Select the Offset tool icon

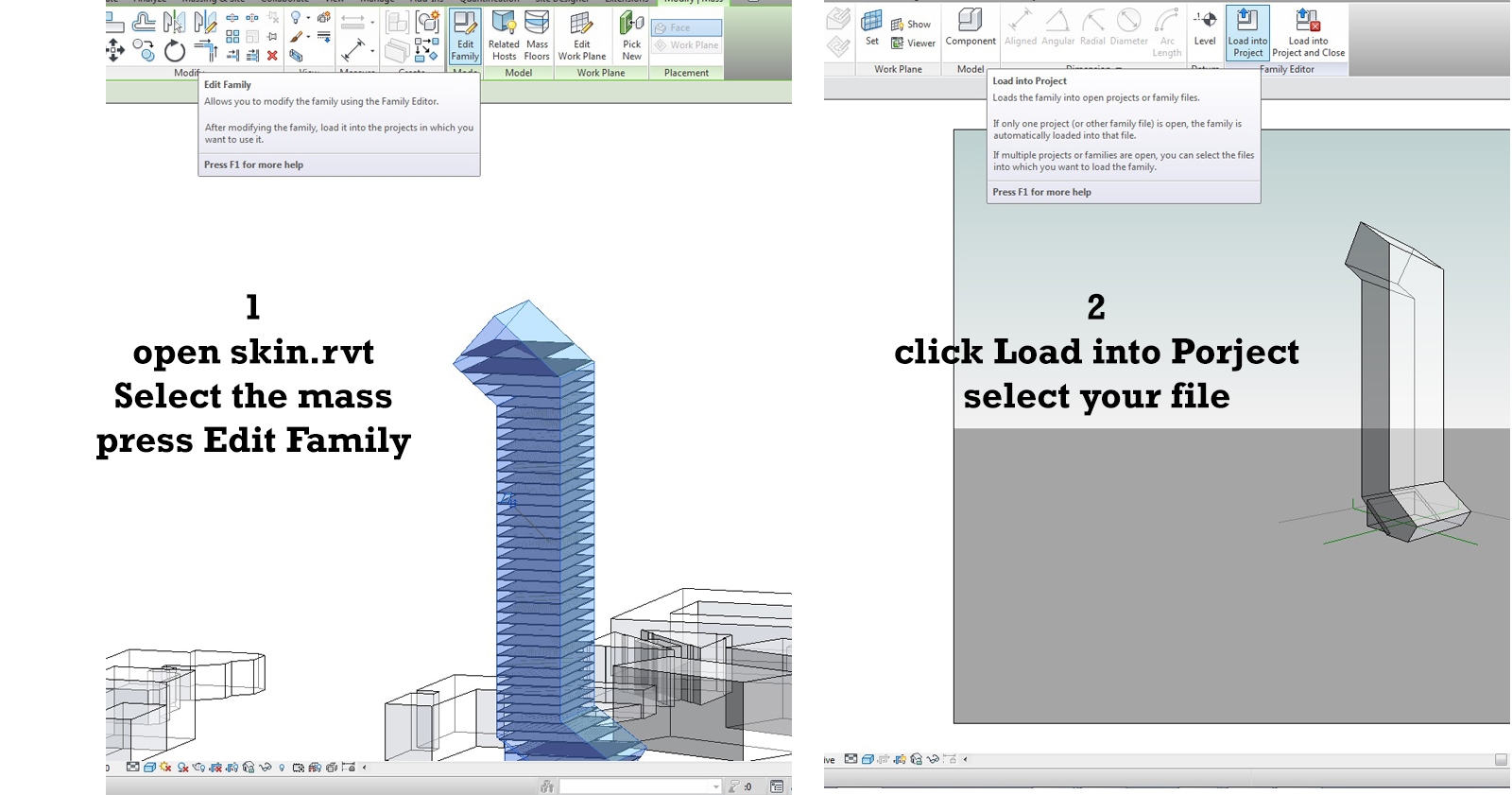[144, 21]
